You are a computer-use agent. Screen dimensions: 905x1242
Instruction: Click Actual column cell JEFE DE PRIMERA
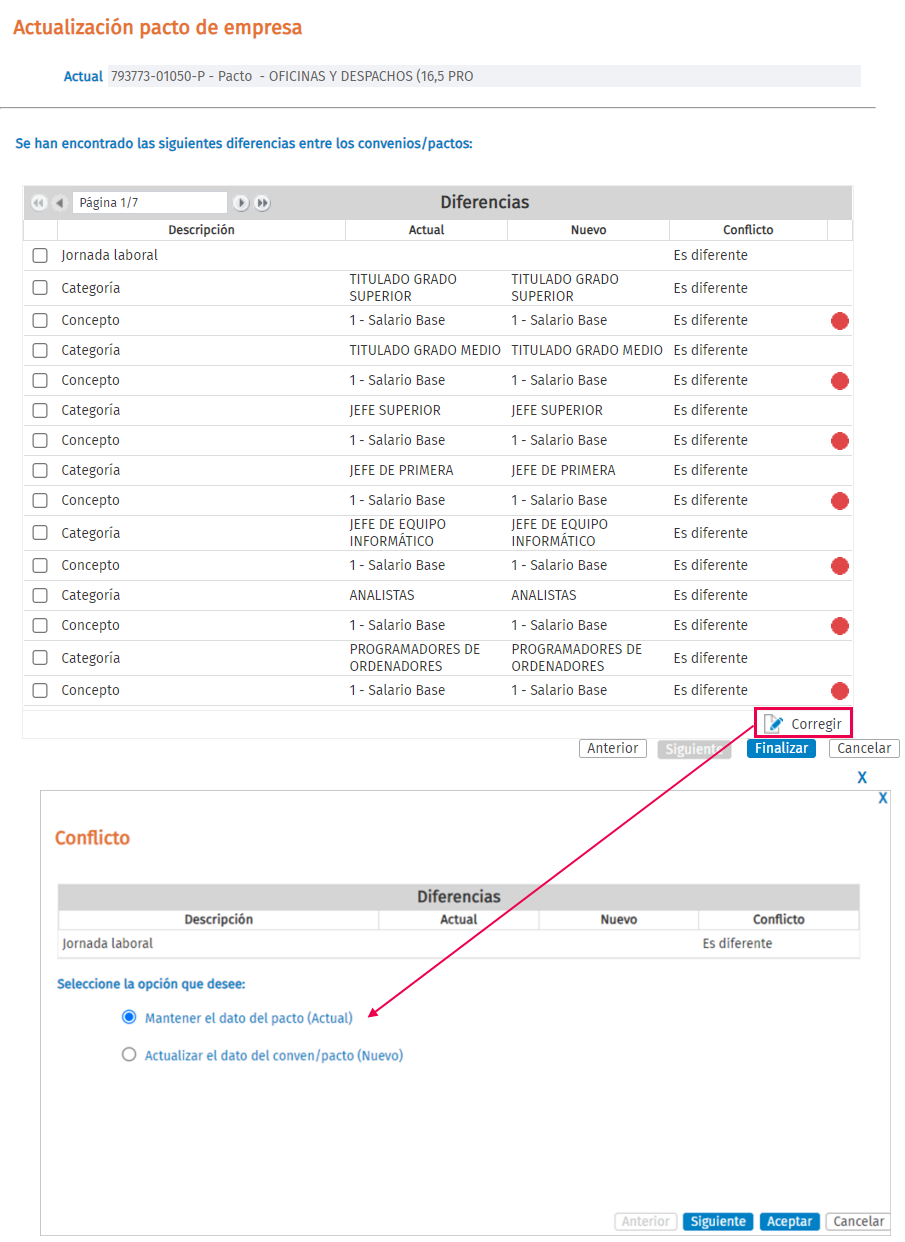[401, 471]
